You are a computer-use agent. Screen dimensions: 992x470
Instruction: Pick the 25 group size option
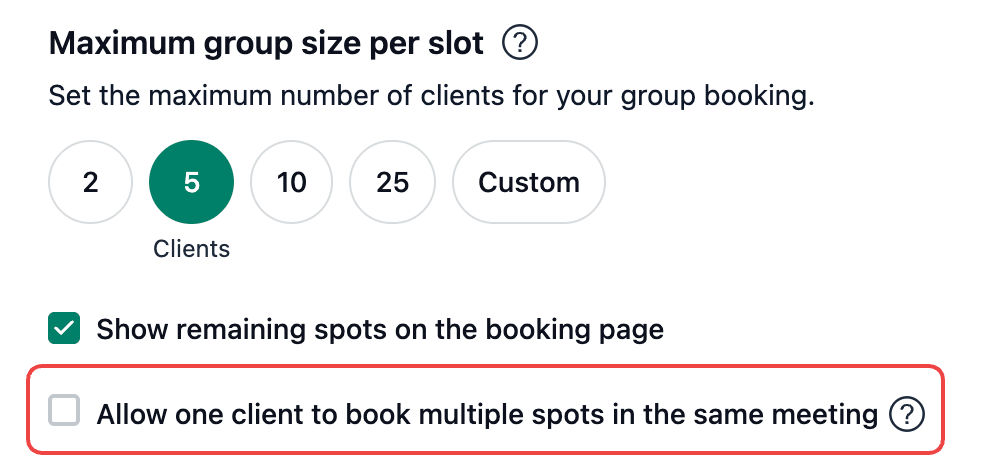pyautogui.click(x=392, y=183)
